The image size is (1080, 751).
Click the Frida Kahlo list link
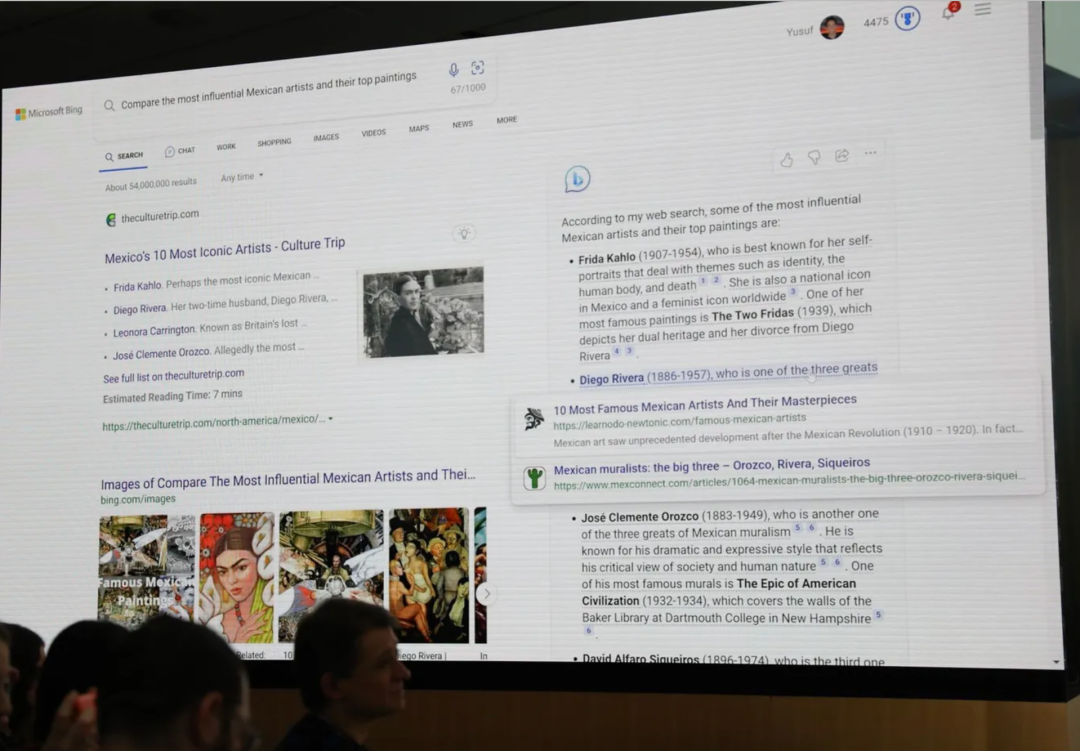pos(137,286)
